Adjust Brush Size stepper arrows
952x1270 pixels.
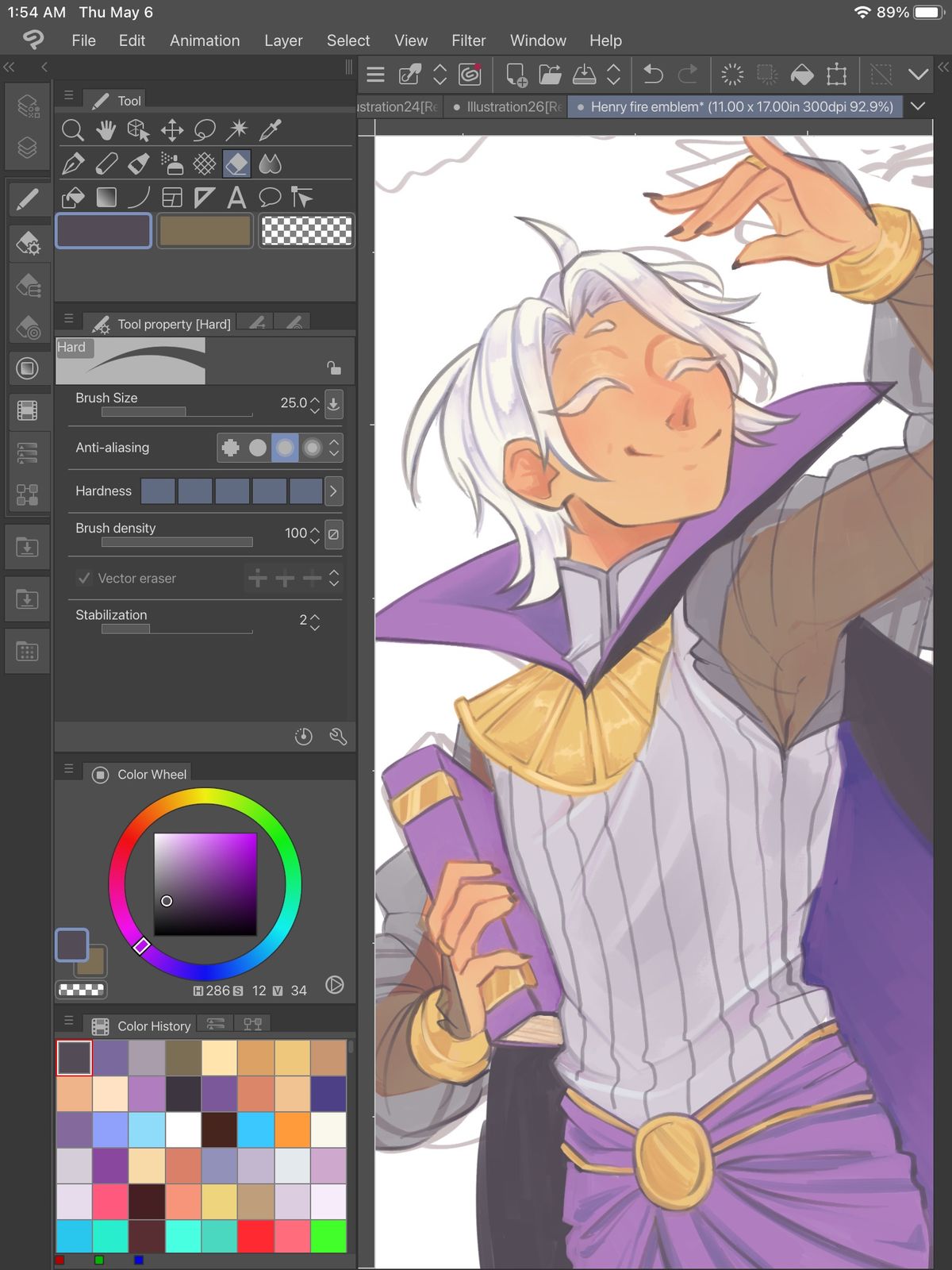tap(315, 406)
